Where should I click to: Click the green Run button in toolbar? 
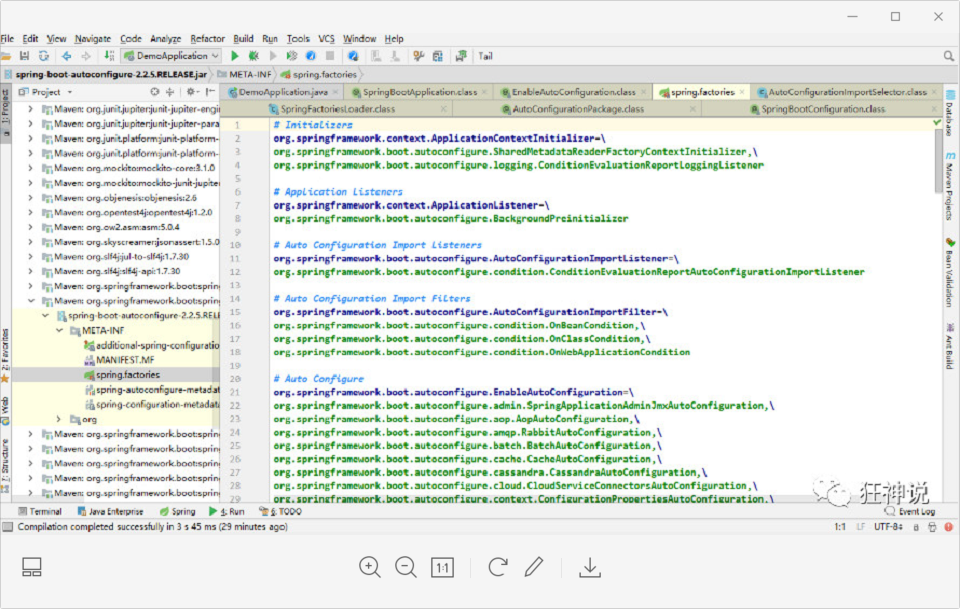(x=235, y=56)
